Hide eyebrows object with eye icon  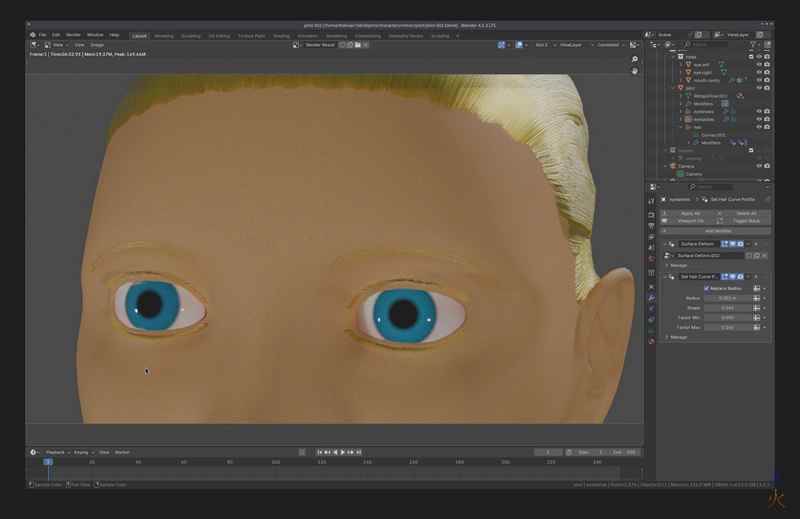(759, 111)
